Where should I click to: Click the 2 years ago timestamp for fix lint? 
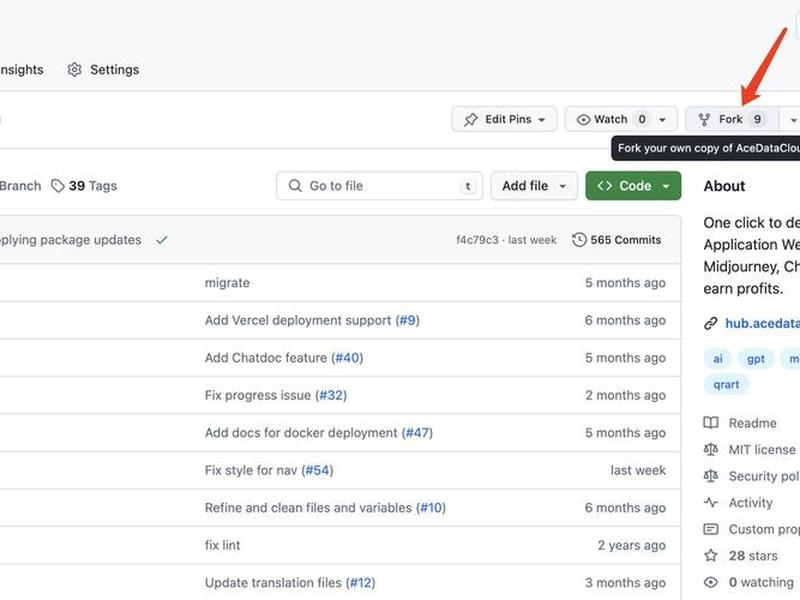632,545
